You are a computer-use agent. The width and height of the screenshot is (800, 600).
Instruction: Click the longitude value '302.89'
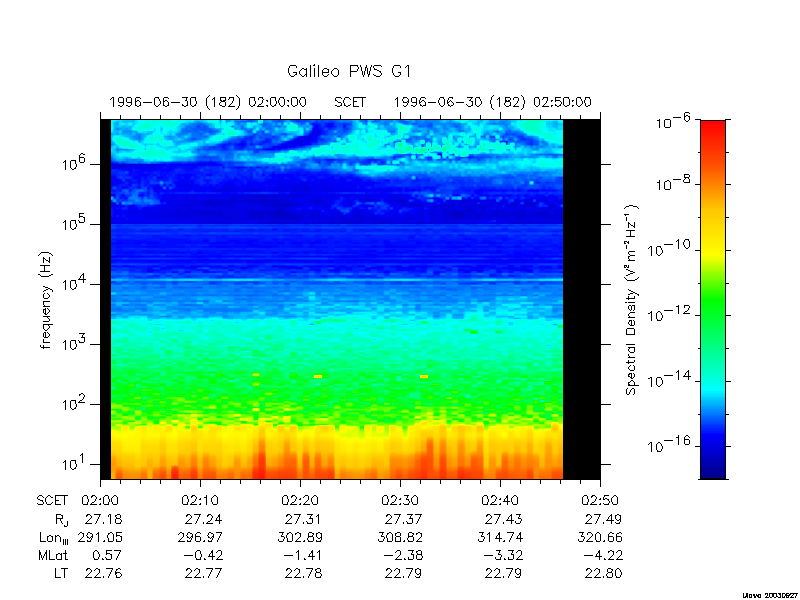pos(300,537)
